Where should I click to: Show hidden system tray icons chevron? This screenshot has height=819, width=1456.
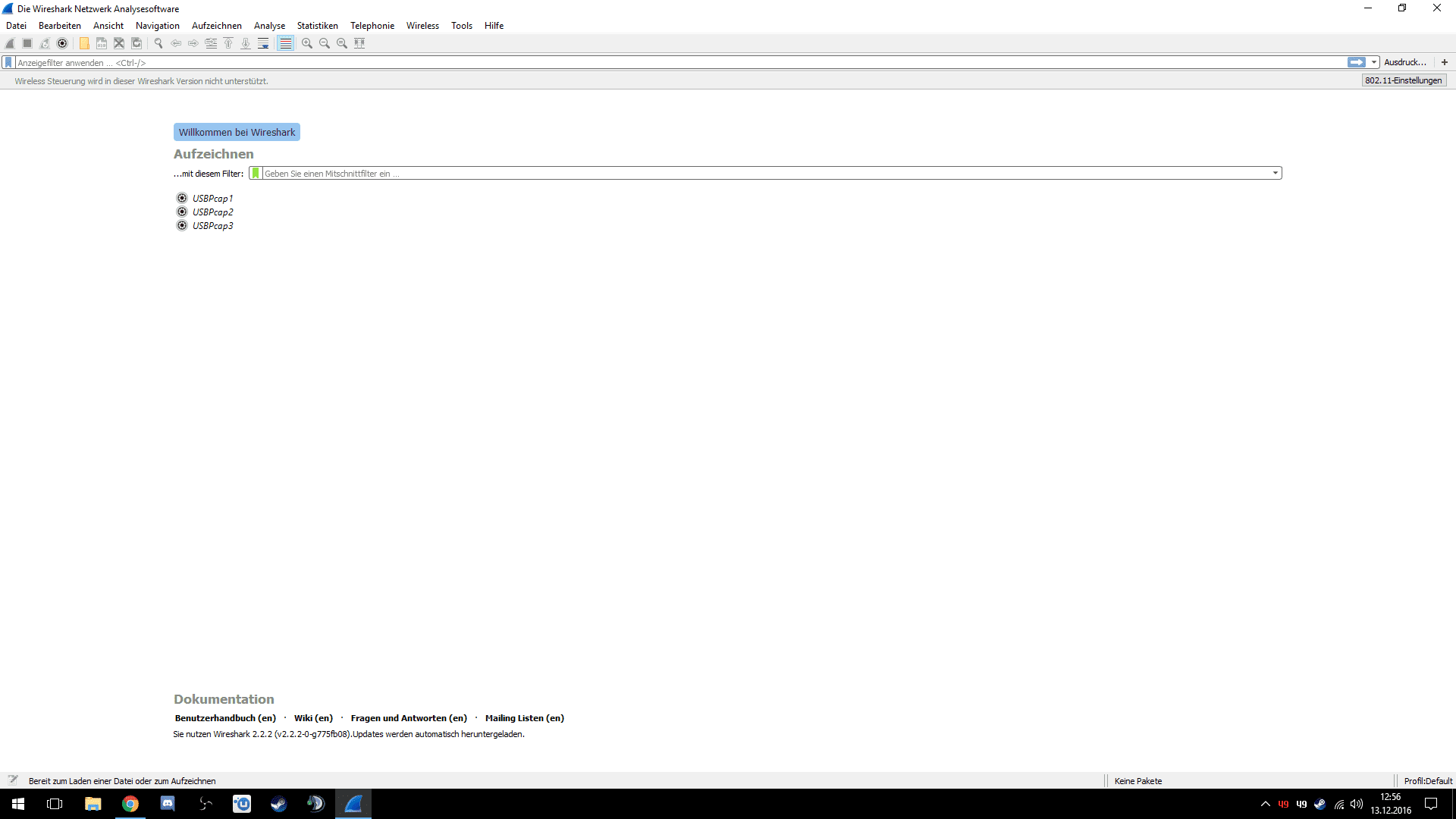(1265, 804)
